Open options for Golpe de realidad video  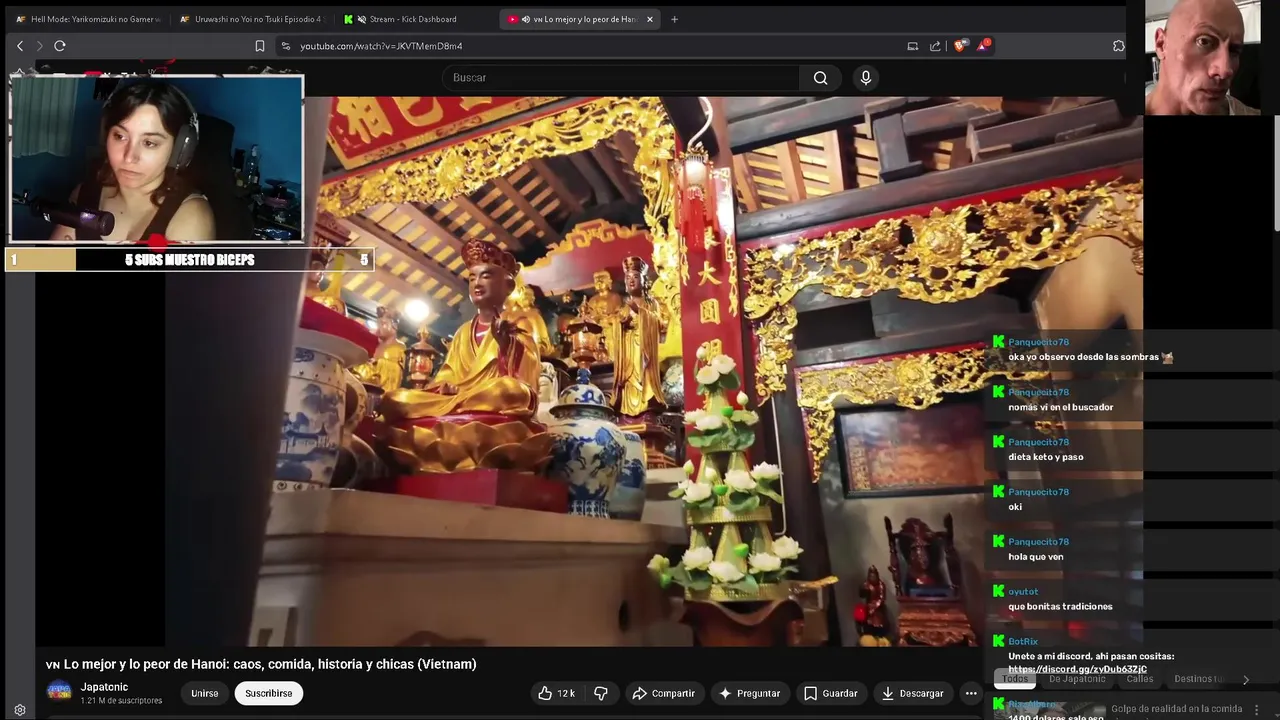coord(1257,709)
